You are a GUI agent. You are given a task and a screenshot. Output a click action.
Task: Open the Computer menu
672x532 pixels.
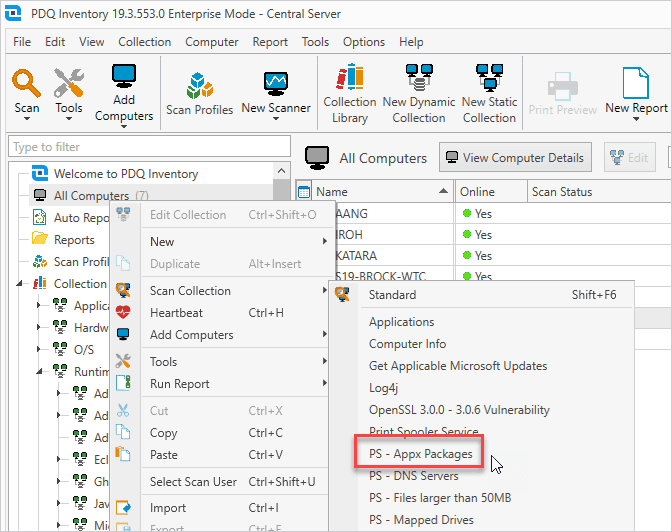coord(212,42)
